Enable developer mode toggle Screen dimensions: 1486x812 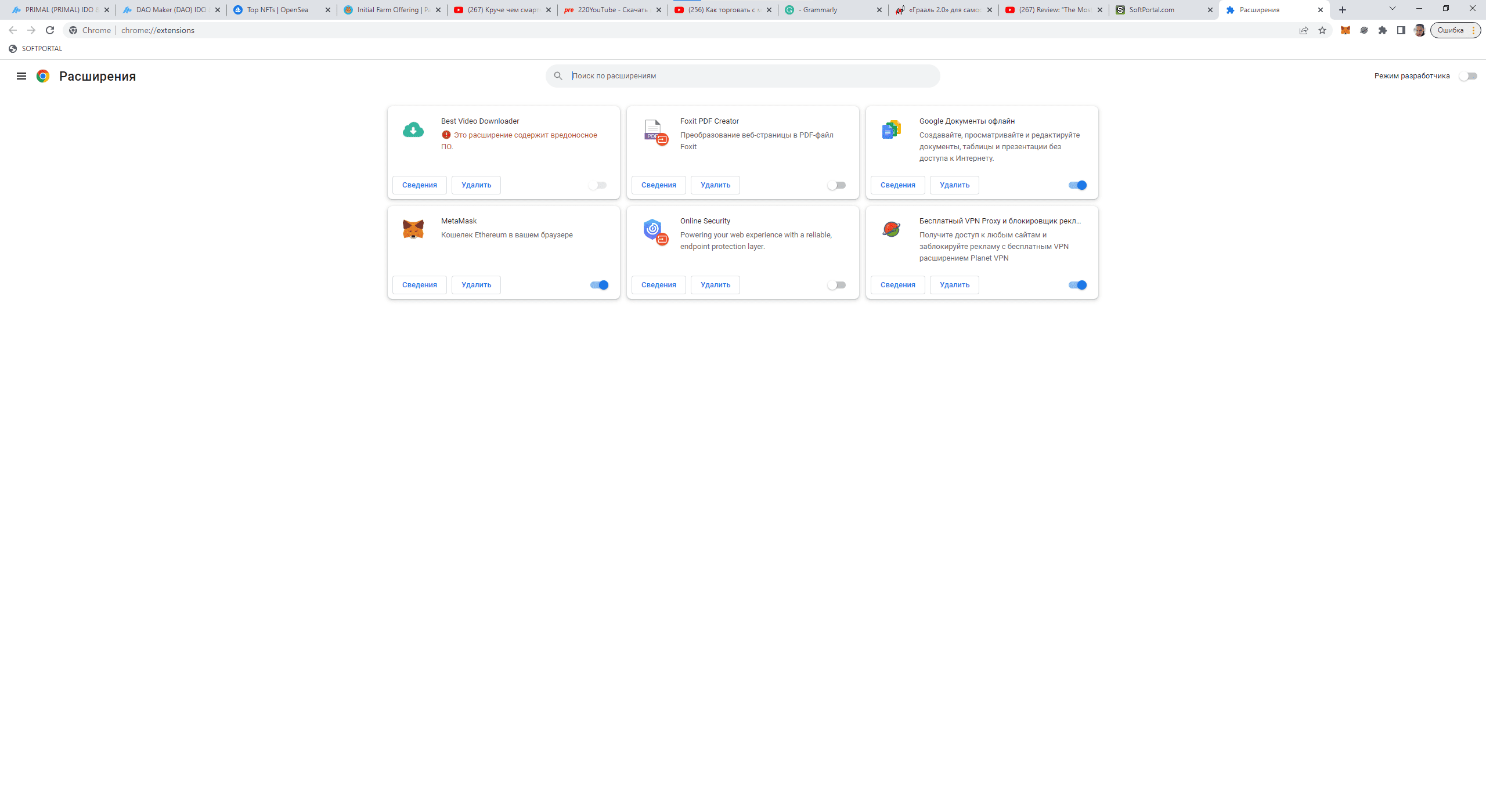[x=1468, y=76]
